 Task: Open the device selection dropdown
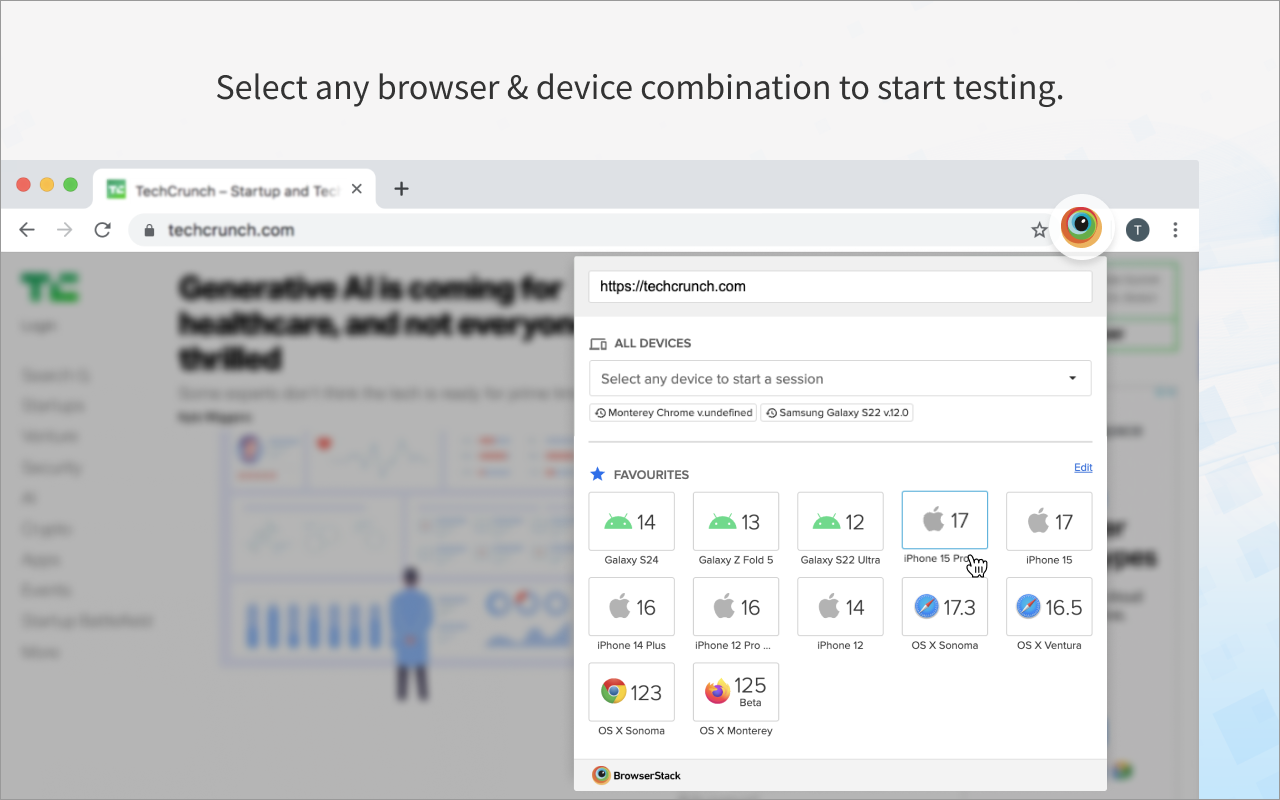[x=840, y=378]
